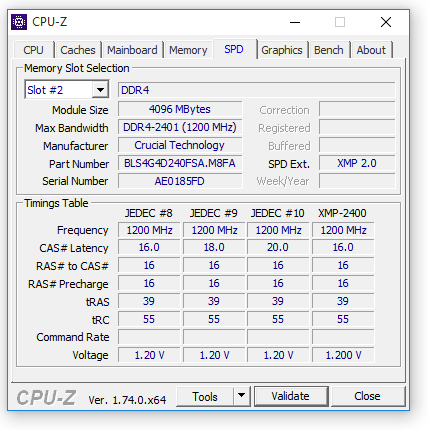Image resolution: width=428 pixels, height=430 pixels.
Task: Click the Crucial Technology manufacturer value
Action: coord(180,145)
